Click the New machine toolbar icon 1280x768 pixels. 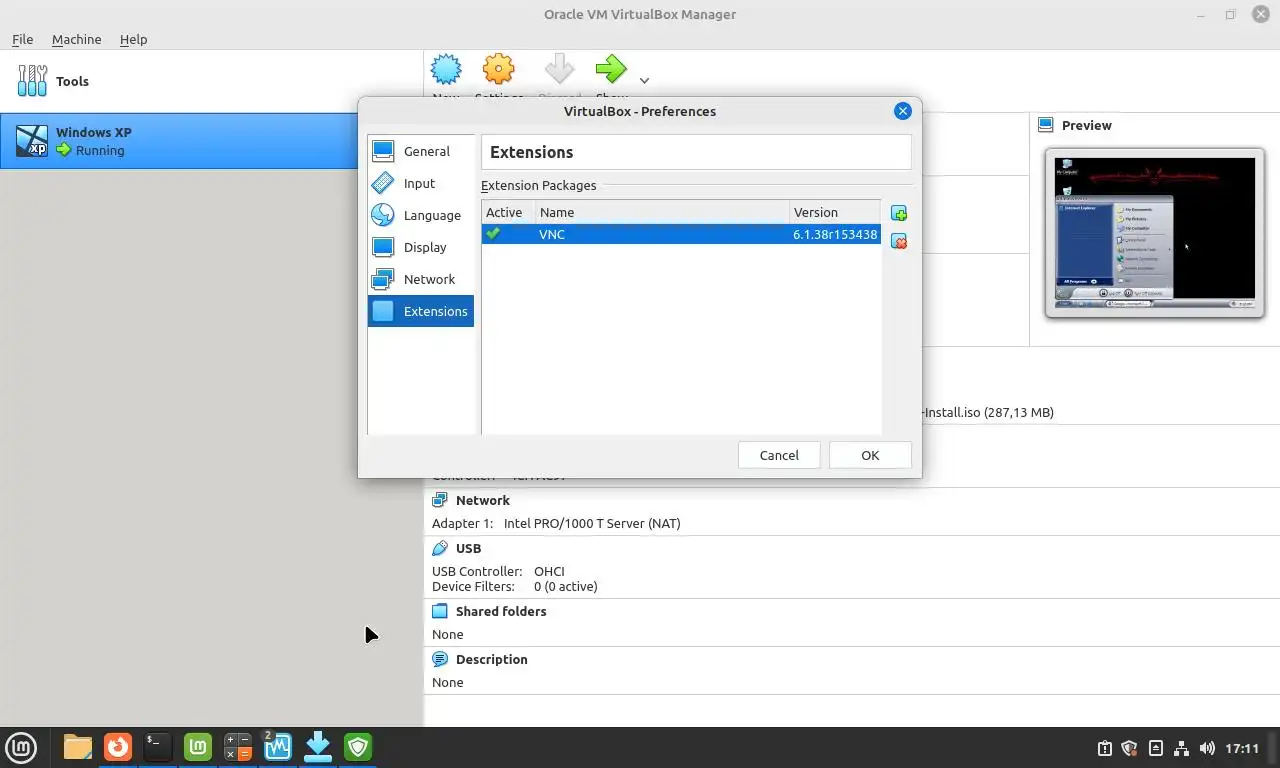[x=446, y=70]
